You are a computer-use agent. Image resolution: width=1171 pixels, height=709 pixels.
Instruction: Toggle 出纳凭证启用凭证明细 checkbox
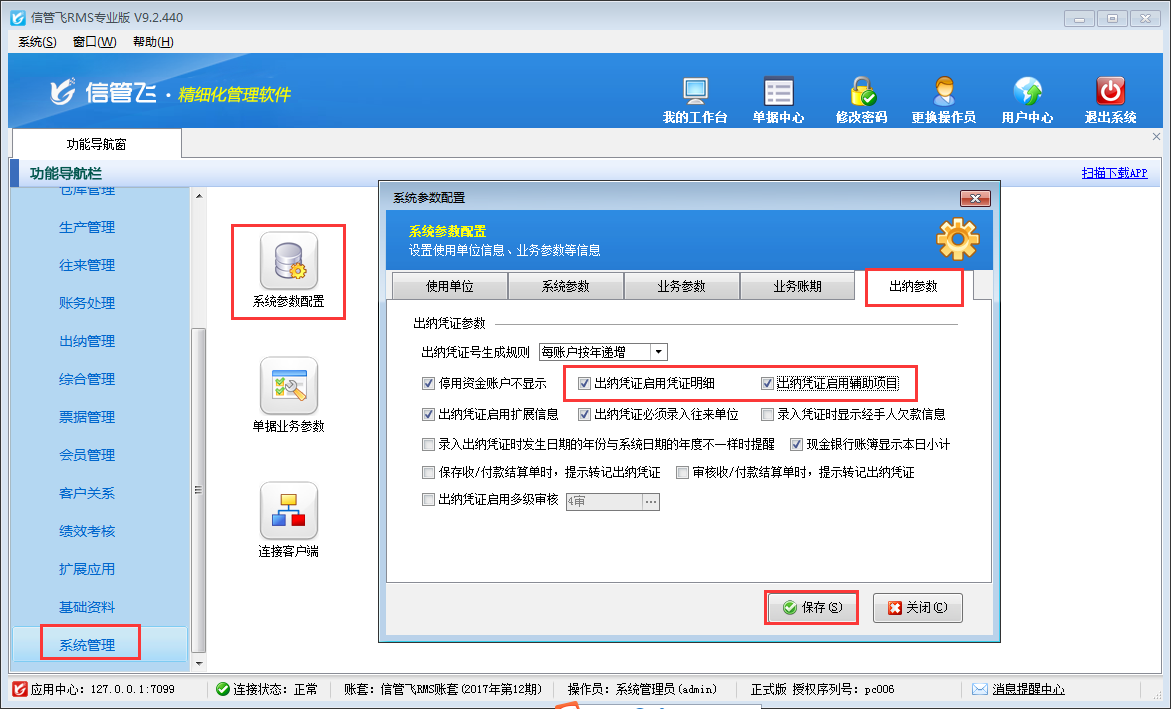tap(585, 383)
